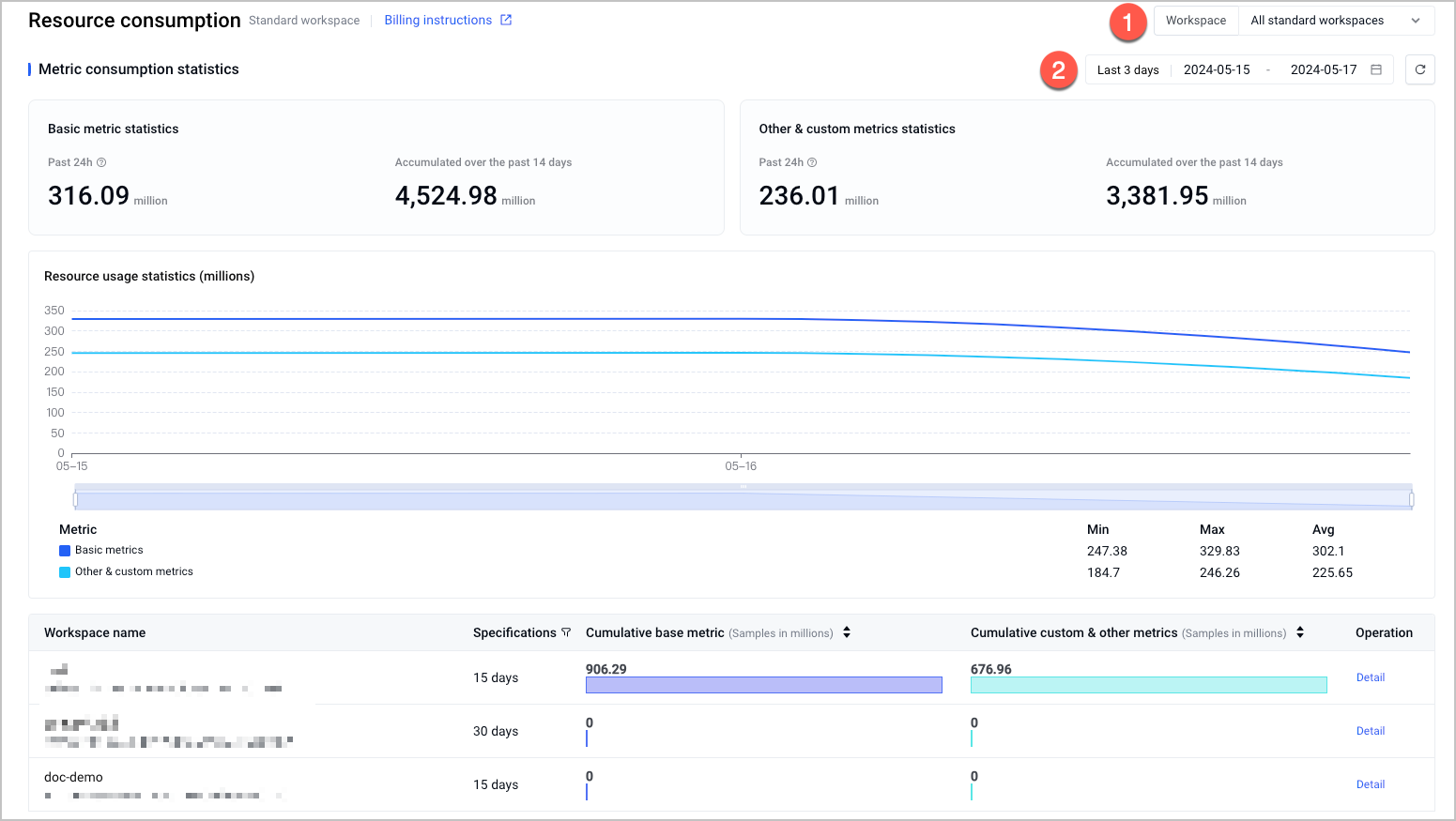Click the 4,524.98 million accumulated value
Viewport: 1456px width, 821px height.
click(x=465, y=195)
